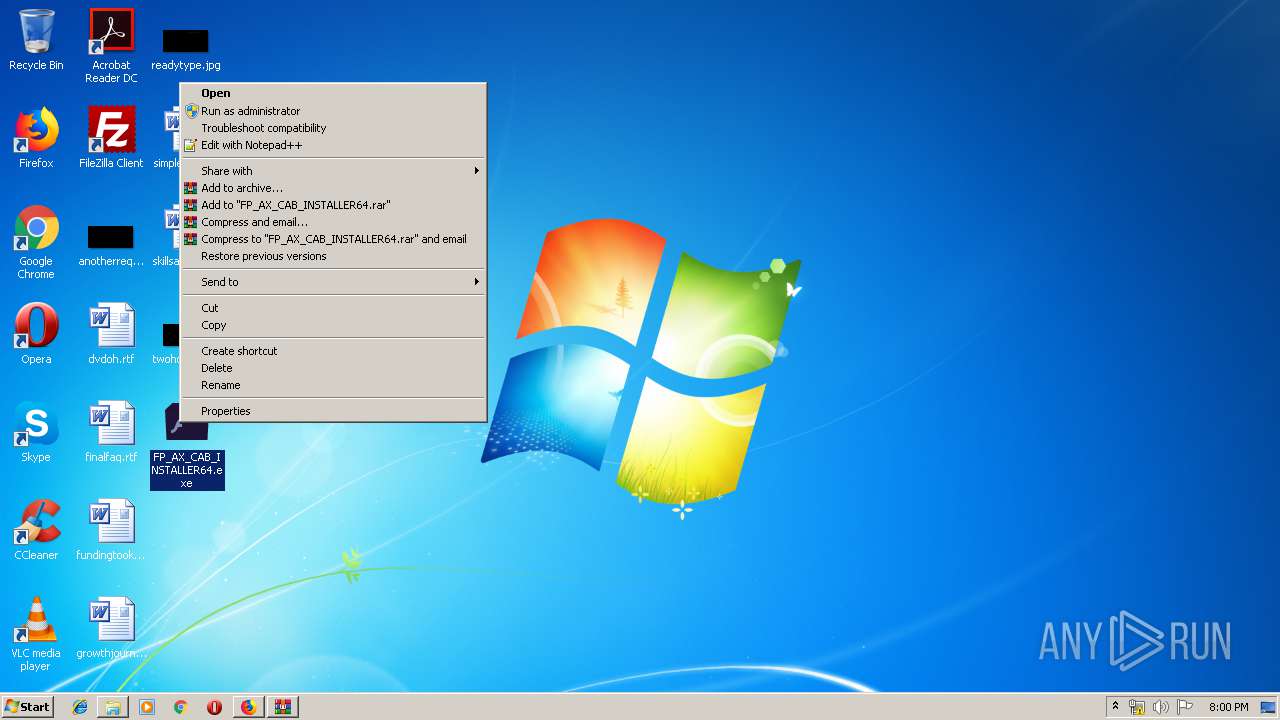
Task: Show hidden tray icons arrow
Action: [x=1115, y=707]
